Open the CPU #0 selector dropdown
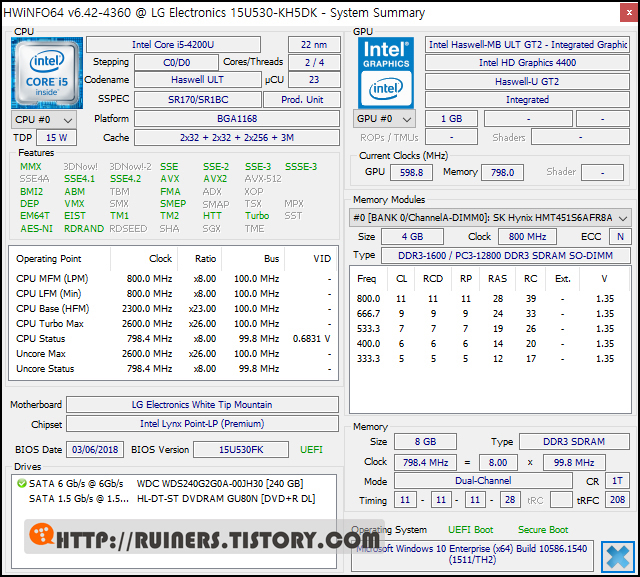Image resolution: width=640 pixels, height=577 pixels. pos(44,120)
